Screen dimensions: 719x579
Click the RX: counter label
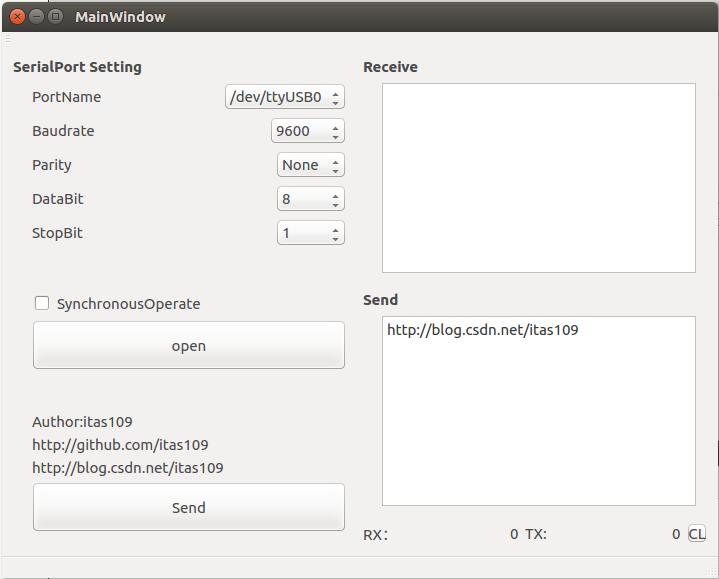(376, 535)
